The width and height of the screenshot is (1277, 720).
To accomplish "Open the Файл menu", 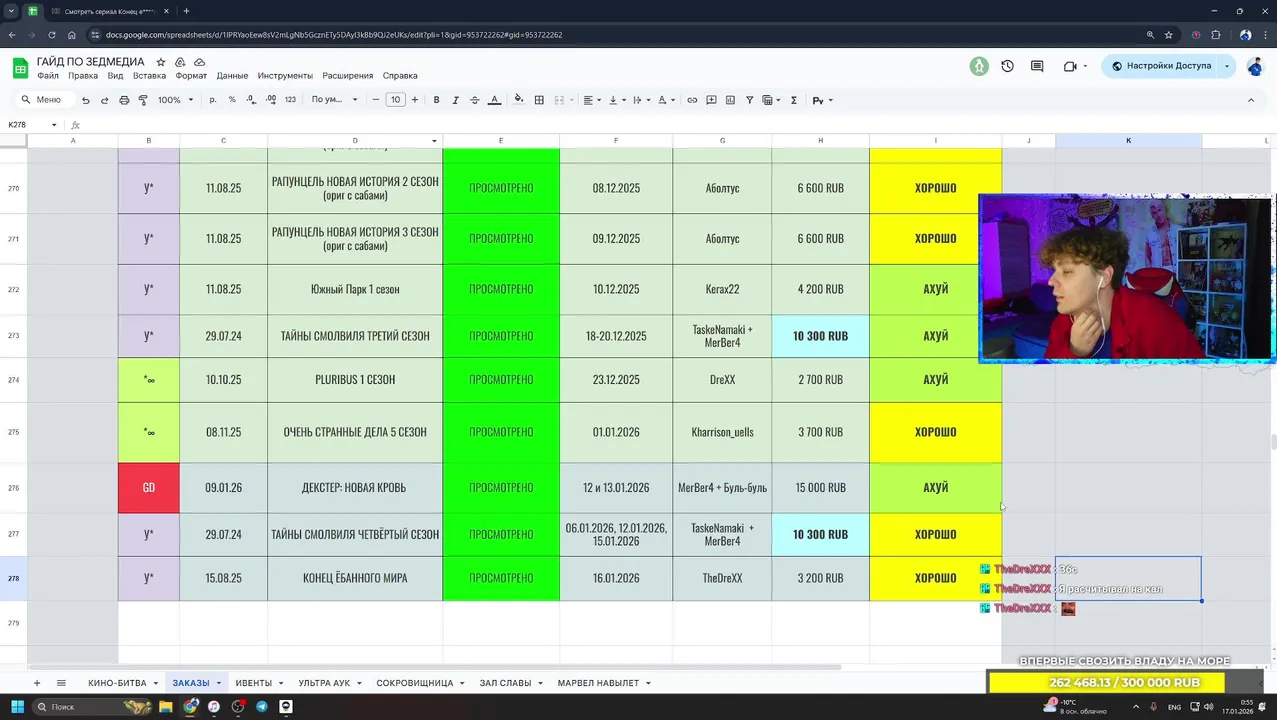I will pyautogui.click(x=48, y=76).
